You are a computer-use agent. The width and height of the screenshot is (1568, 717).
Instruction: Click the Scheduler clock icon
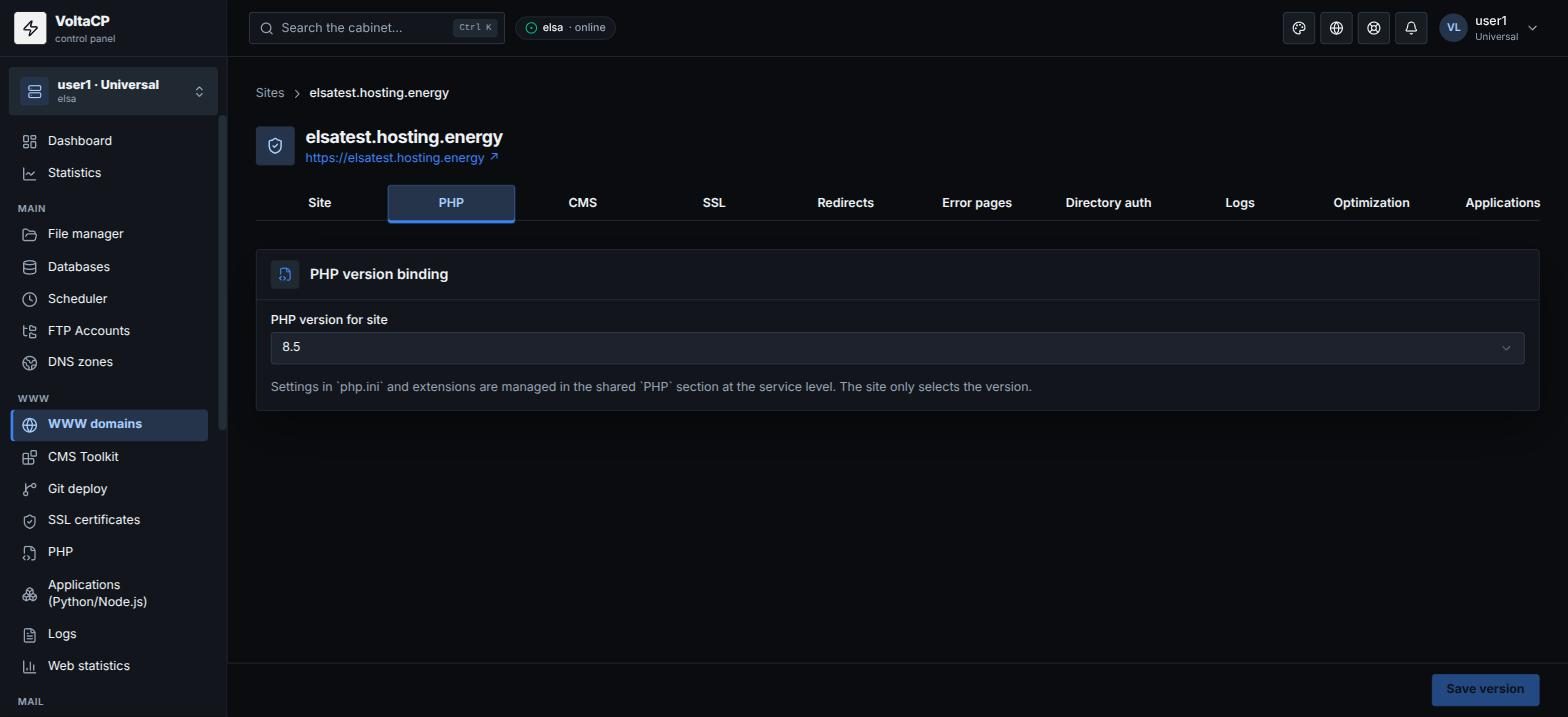(30, 299)
